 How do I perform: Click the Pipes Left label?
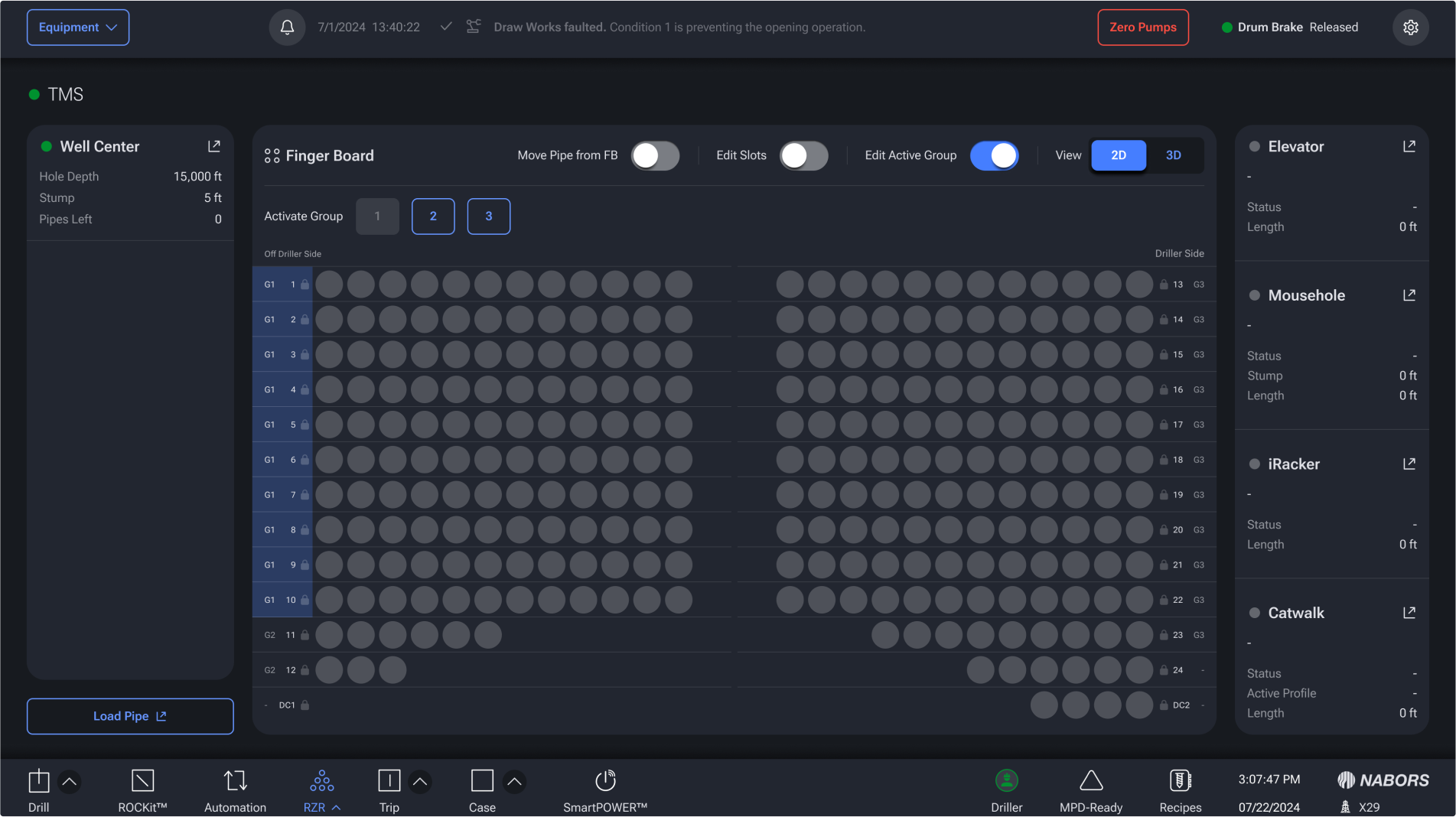pos(65,220)
